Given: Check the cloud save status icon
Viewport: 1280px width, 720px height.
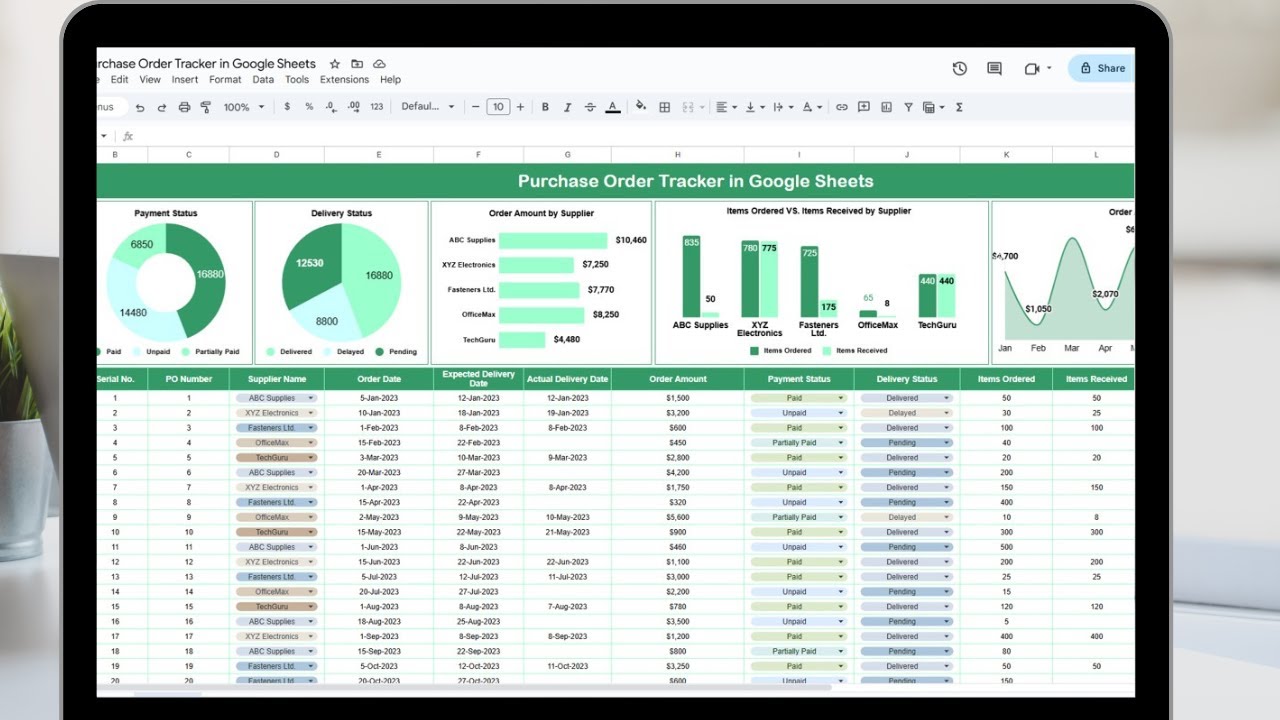Looking at the screenshot, I should point(379,64).
